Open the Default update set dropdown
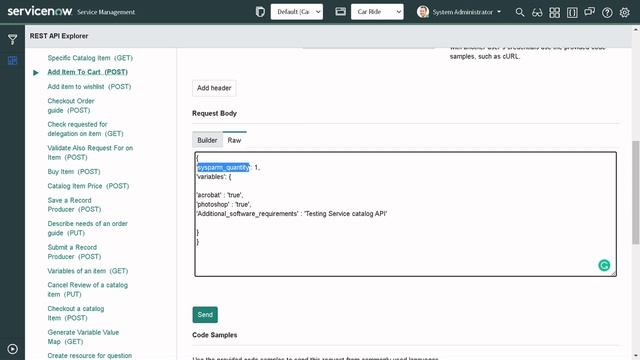Image resolution: width=640 pixels, height=360 pixels. tap(297, 12)
